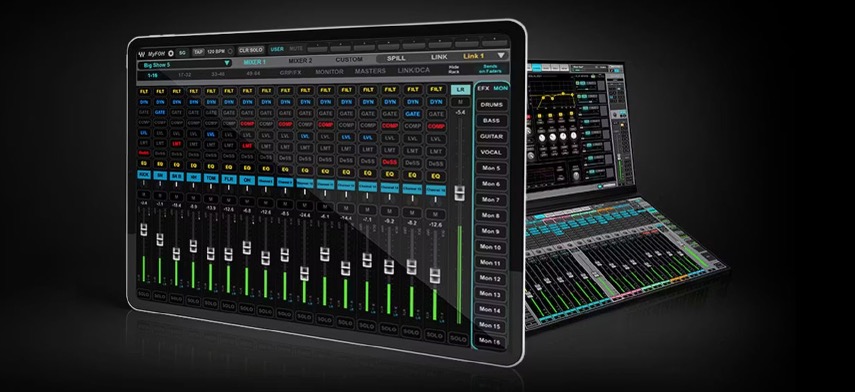855x392 pixels.
Task: Open the Link 1 selector
Action: 474,56
